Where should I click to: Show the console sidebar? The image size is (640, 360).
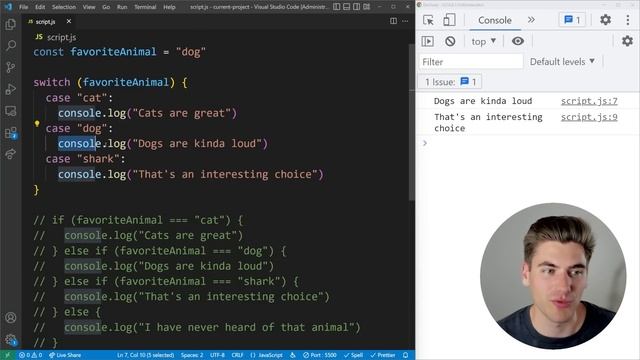[x=427, y=41]
